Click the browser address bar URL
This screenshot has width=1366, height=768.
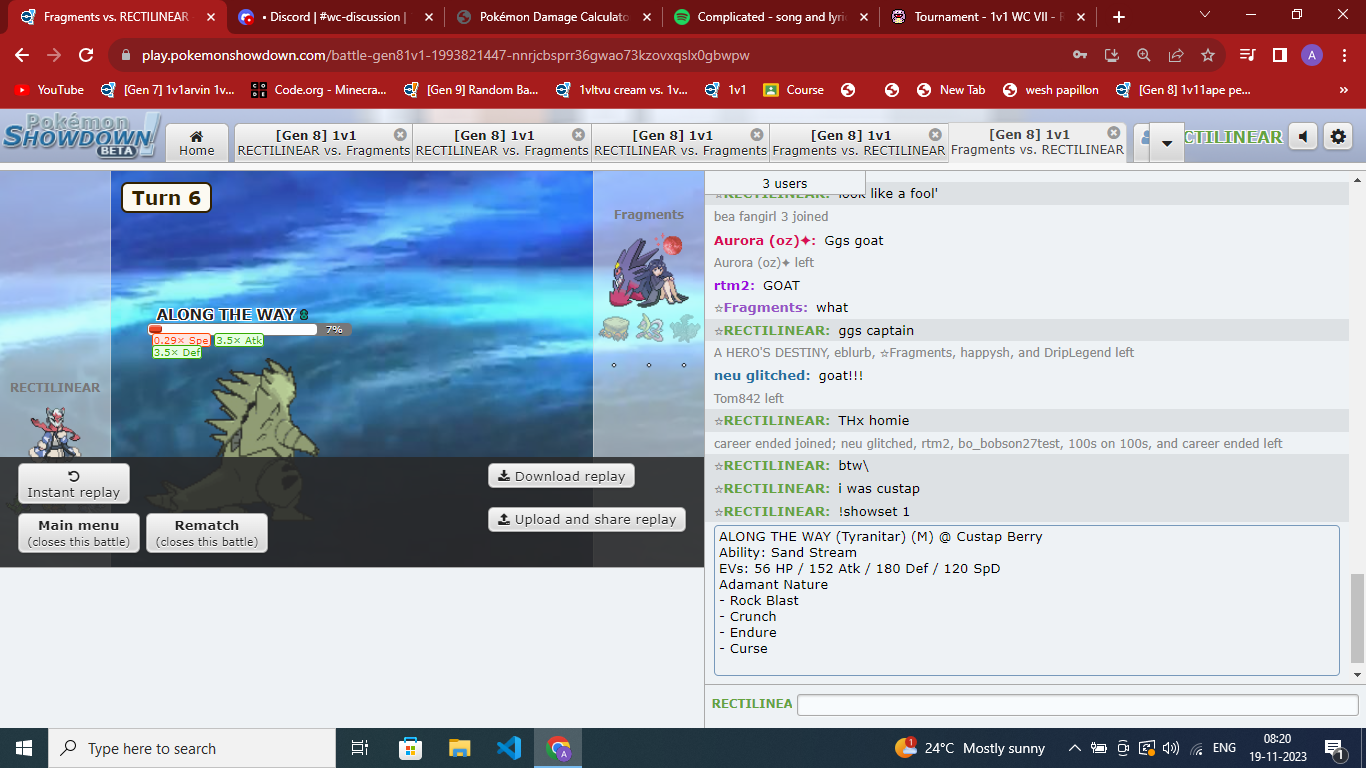click(x=445, y=55)
